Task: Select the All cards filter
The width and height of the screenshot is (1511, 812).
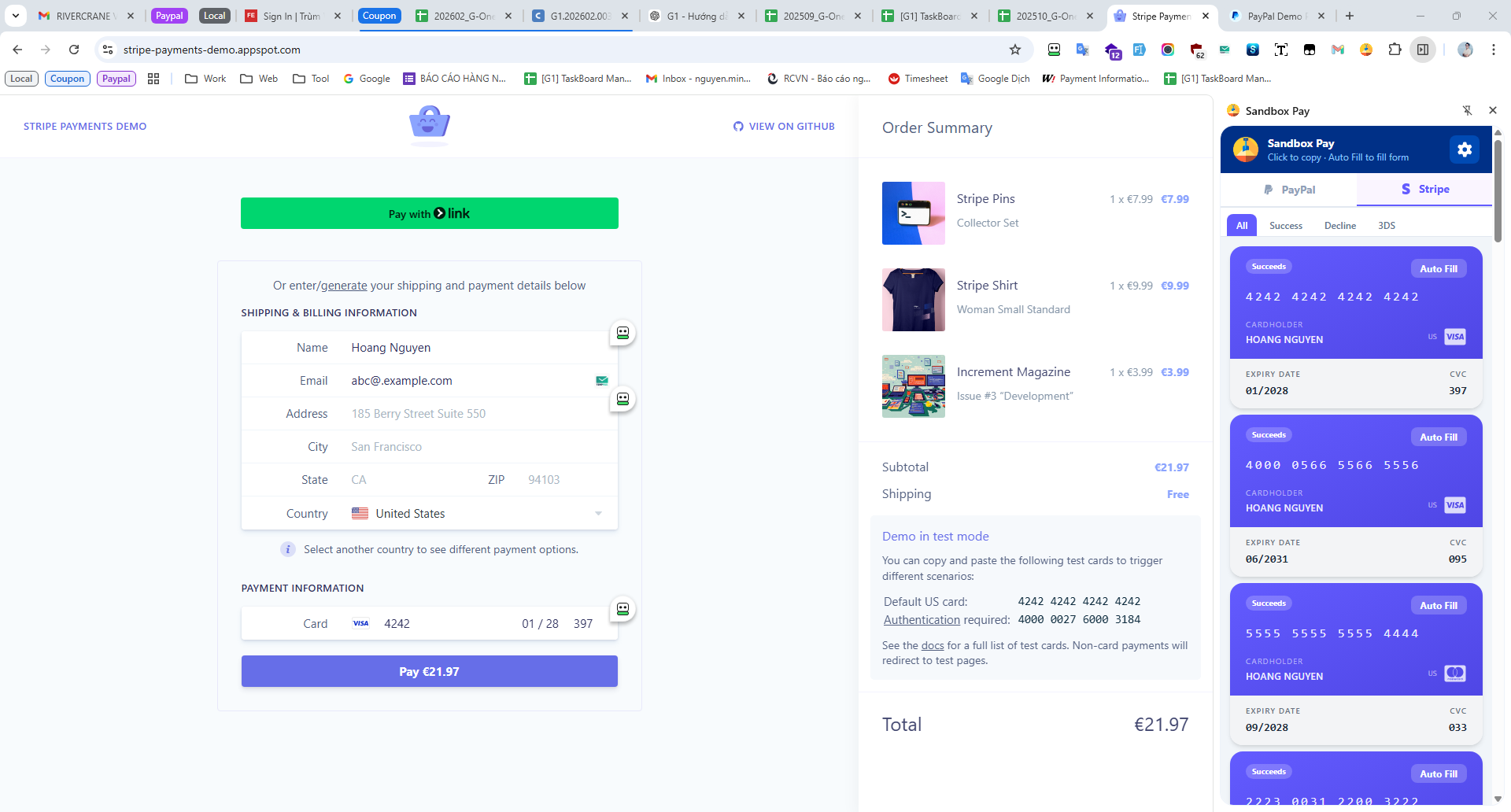Action: [1242, 226]
